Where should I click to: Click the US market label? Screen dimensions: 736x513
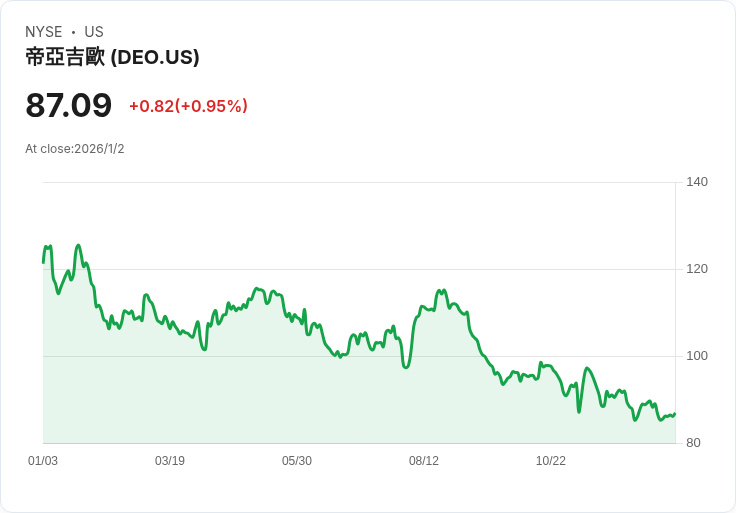[94, 32]
